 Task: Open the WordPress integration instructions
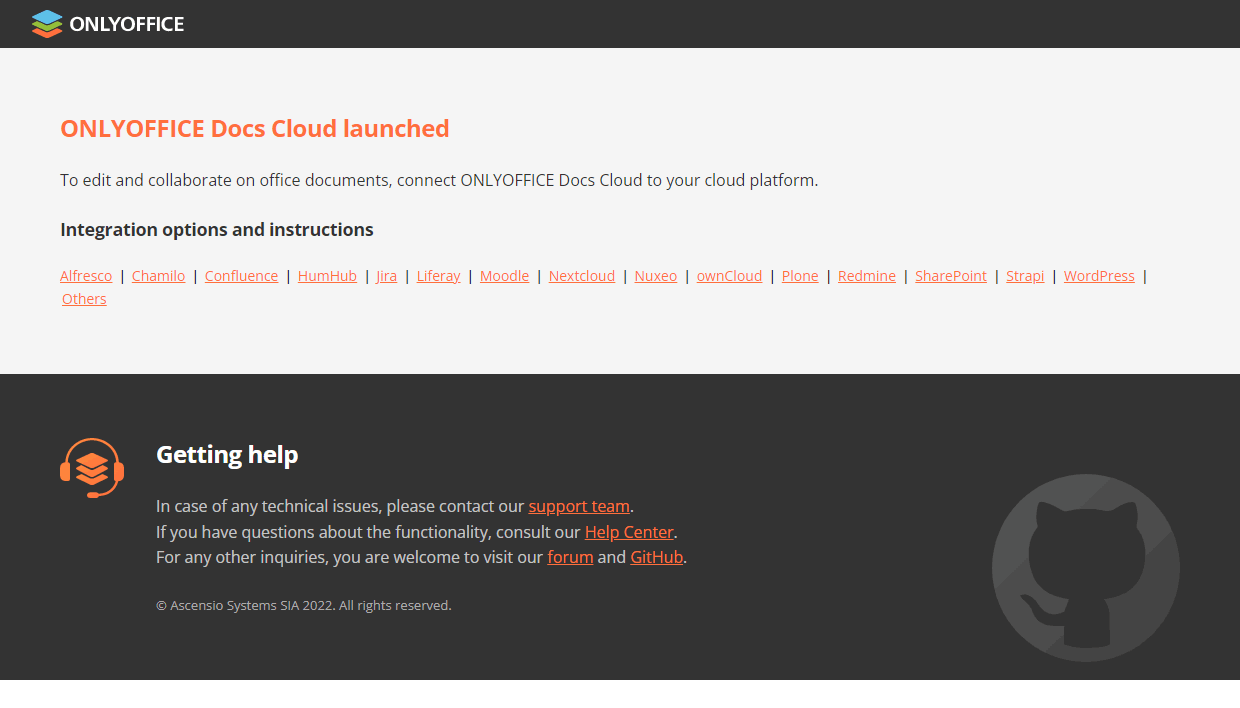1099,276
